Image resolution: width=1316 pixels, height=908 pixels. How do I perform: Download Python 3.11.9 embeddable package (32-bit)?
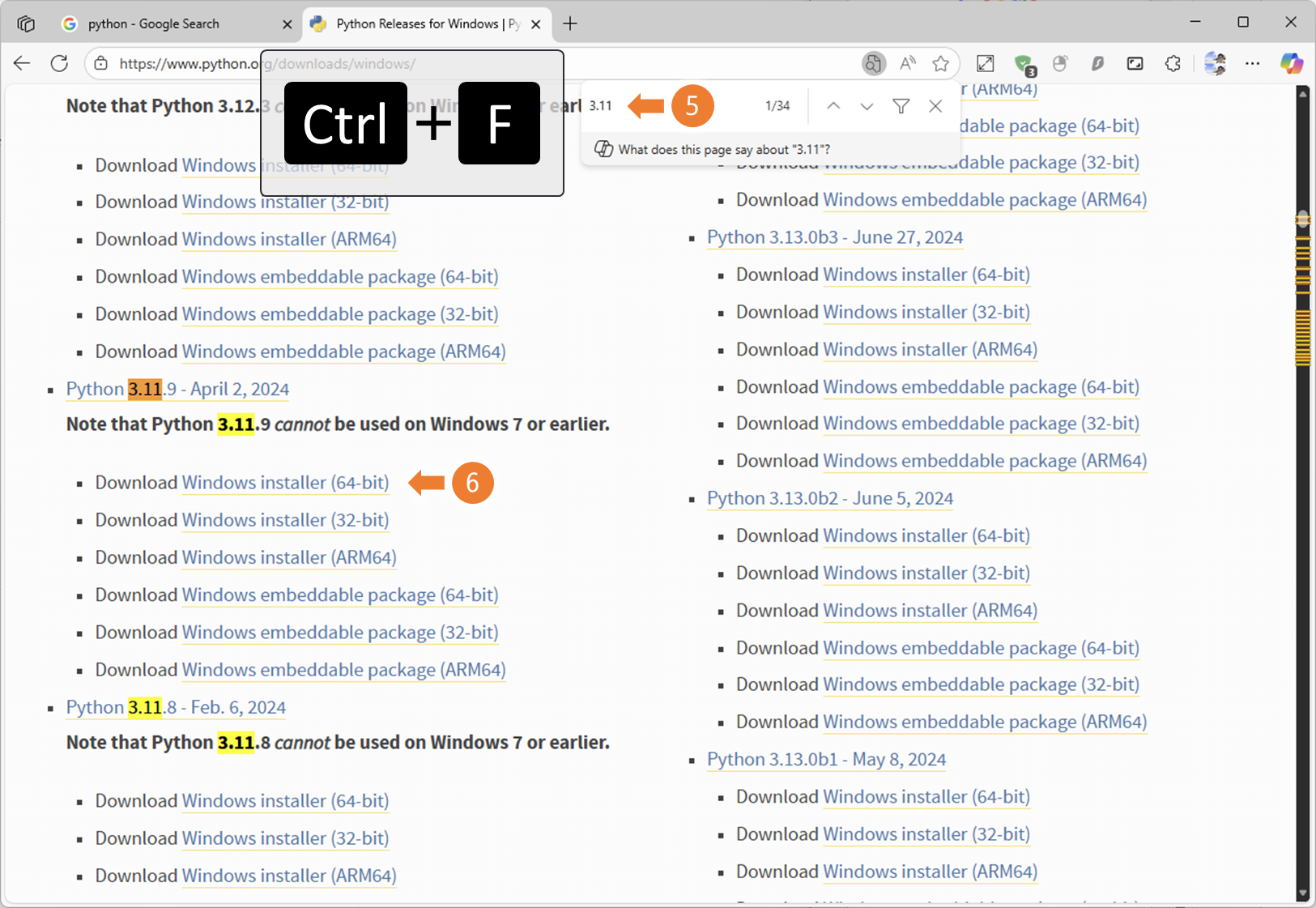click(340, 632)
